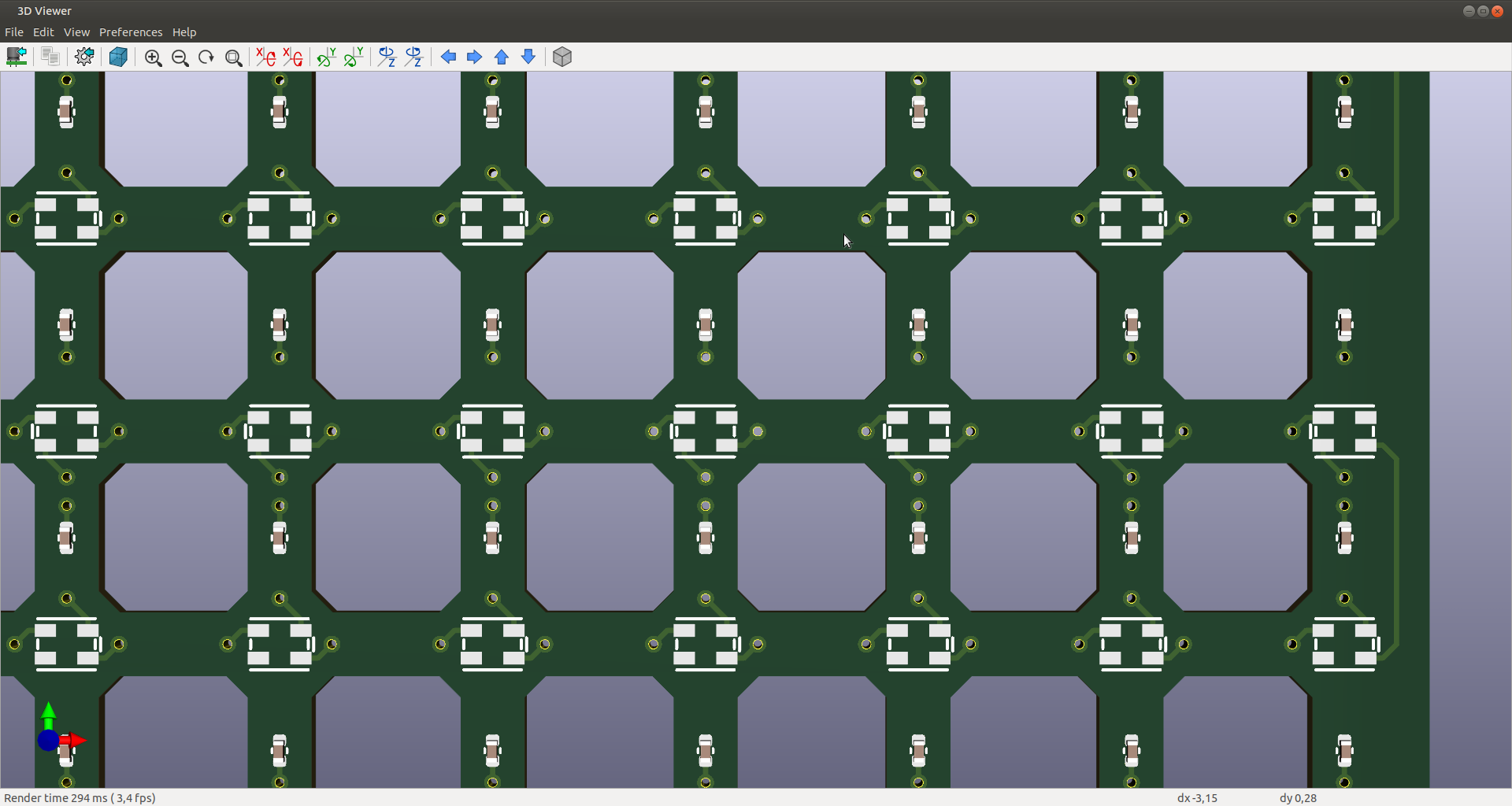Redraw the 3D view

tap(206, 57)
